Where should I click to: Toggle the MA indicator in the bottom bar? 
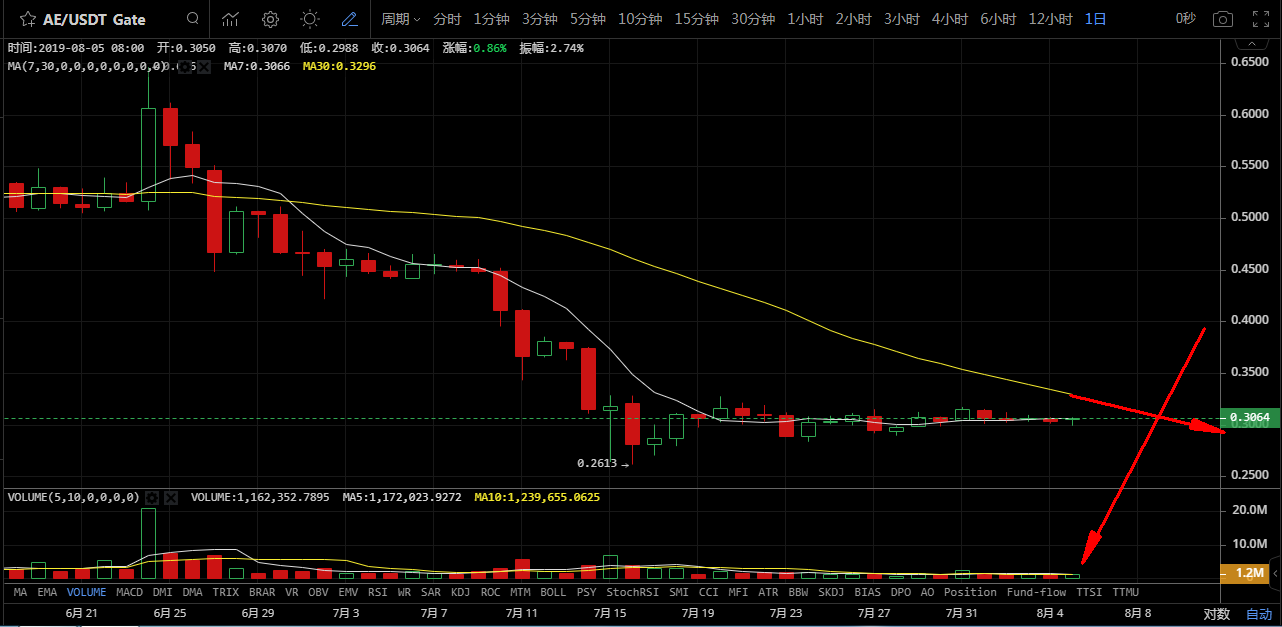coord(21,592)
